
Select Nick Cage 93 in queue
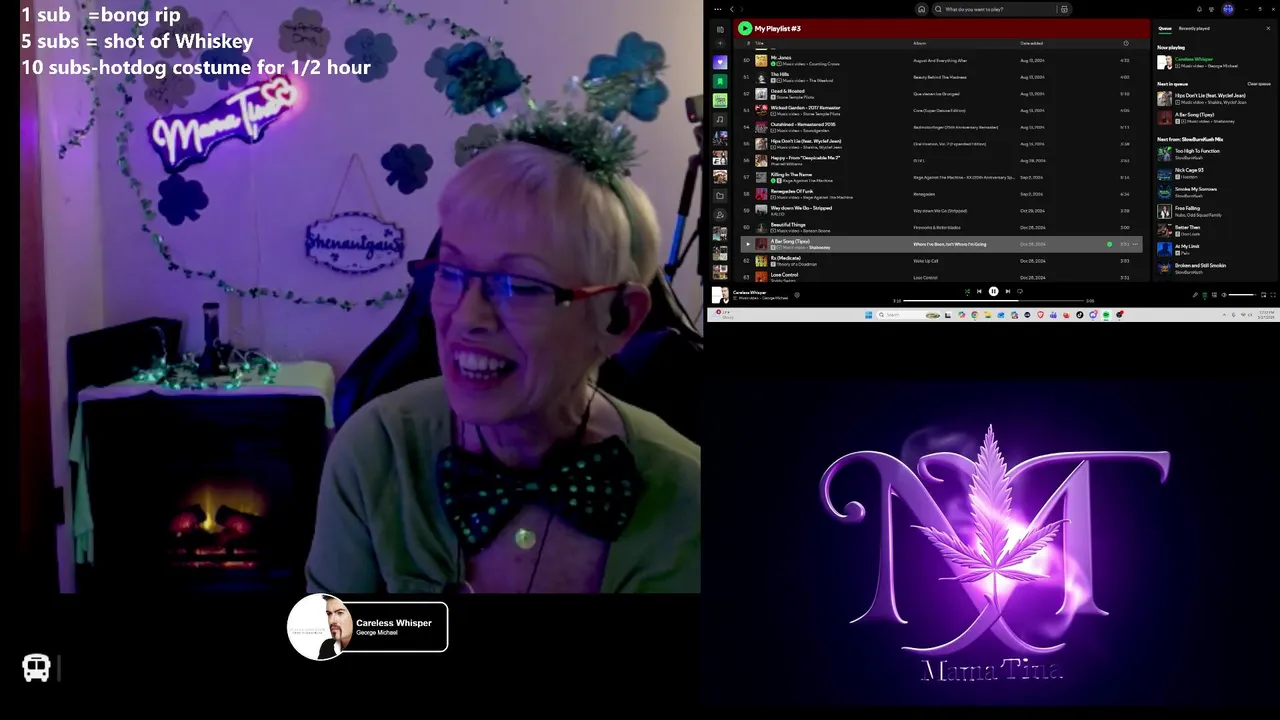pyautogui.click(x=1215, y=172)
